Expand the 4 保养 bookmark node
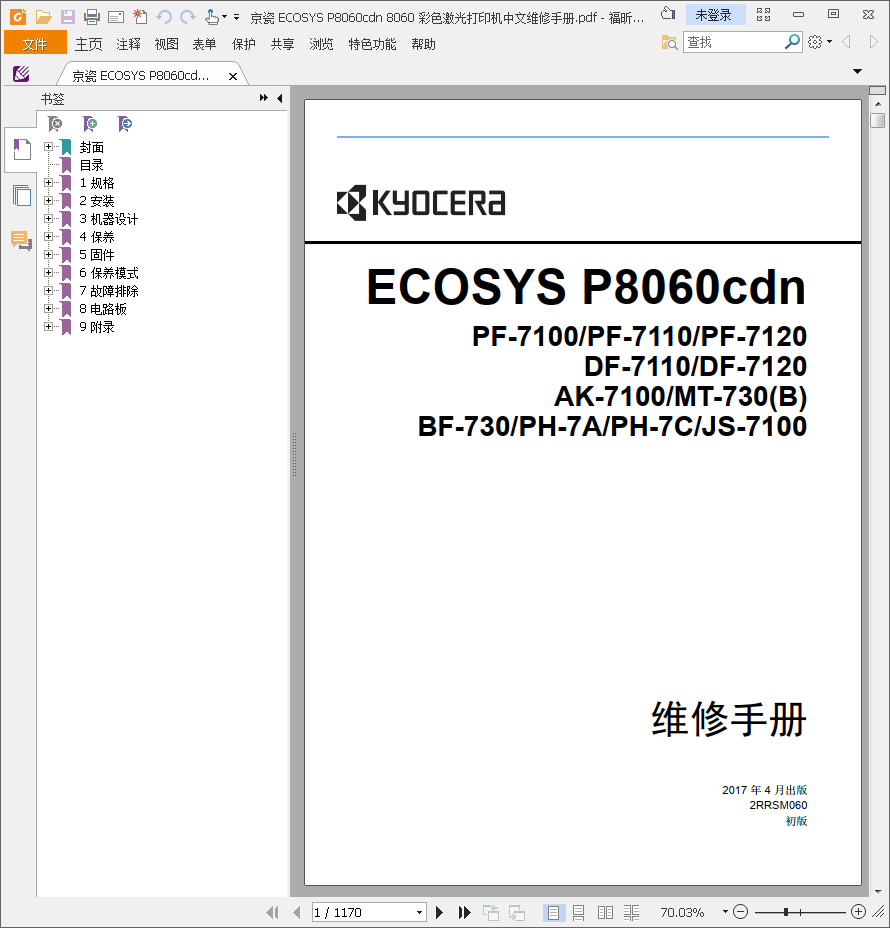890x928 pixels. (49, 237)
